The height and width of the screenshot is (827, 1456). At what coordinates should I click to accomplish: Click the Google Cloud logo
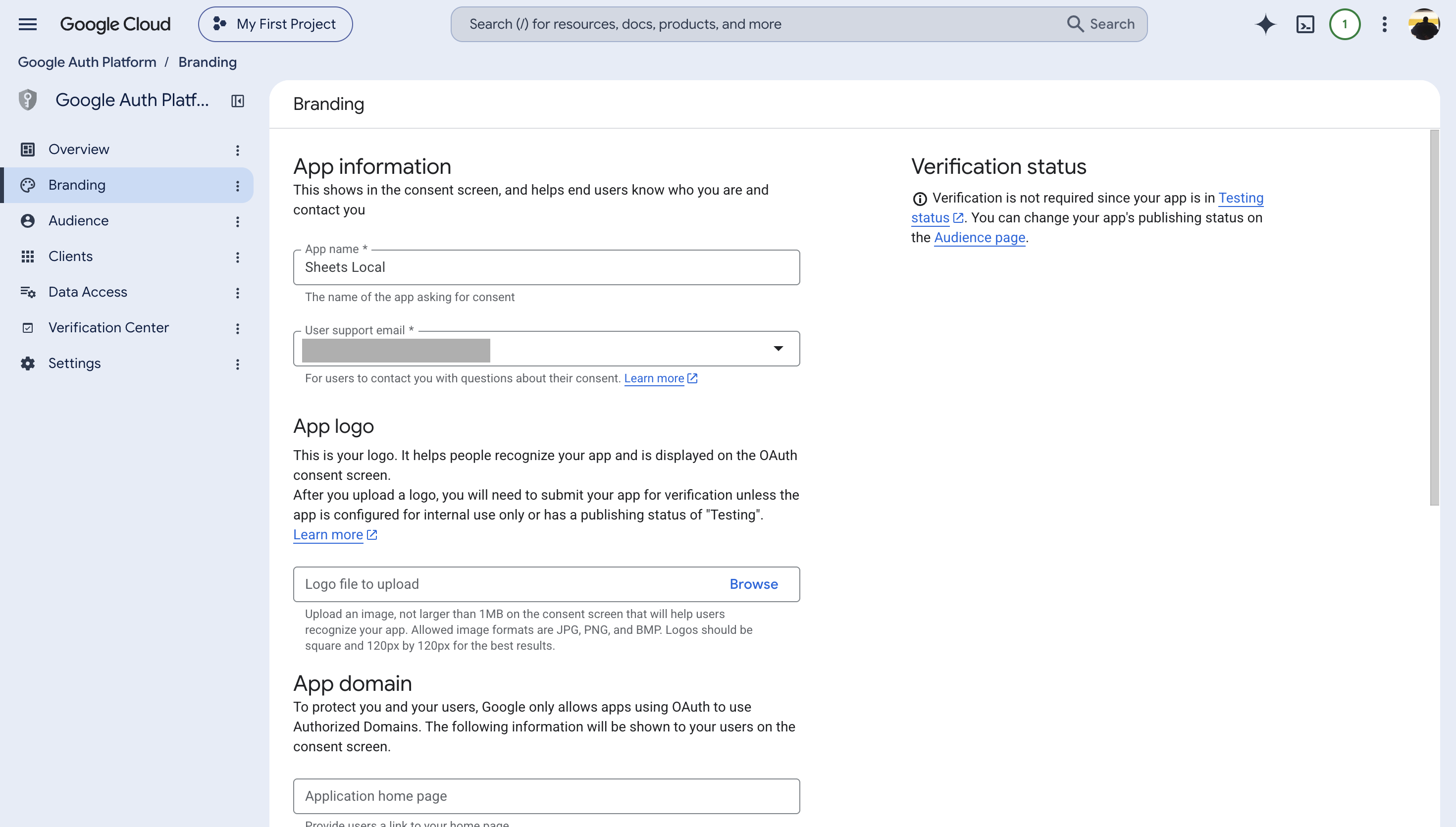click(115, 24)
